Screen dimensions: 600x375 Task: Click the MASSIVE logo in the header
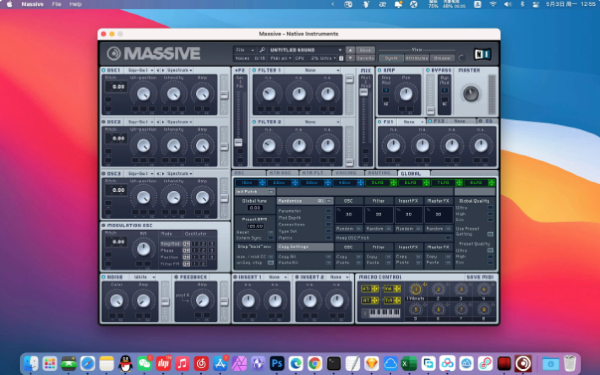pyautogui.click(x=153, y=54)
